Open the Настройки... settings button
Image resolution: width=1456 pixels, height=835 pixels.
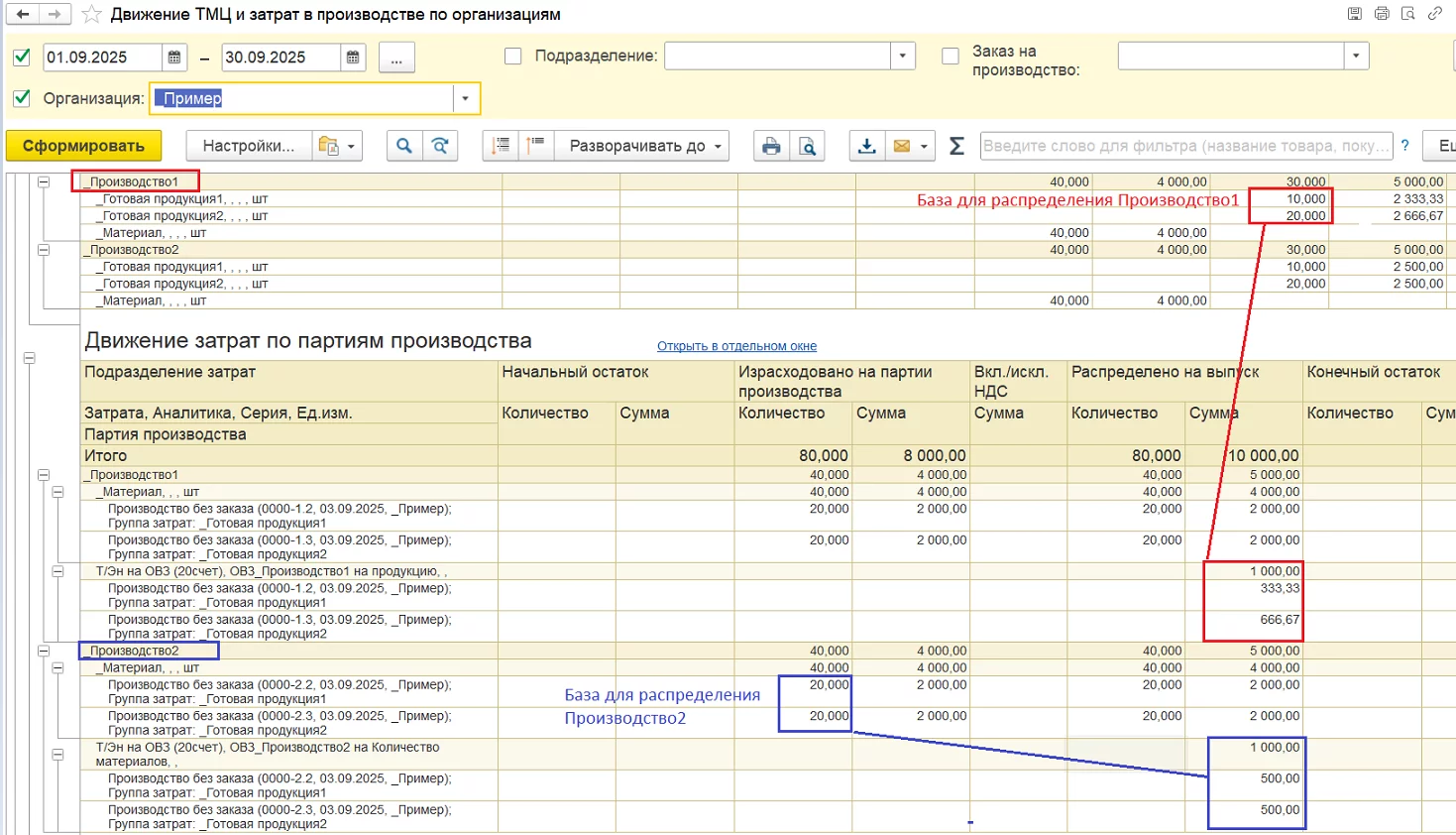tap(248, 146)
